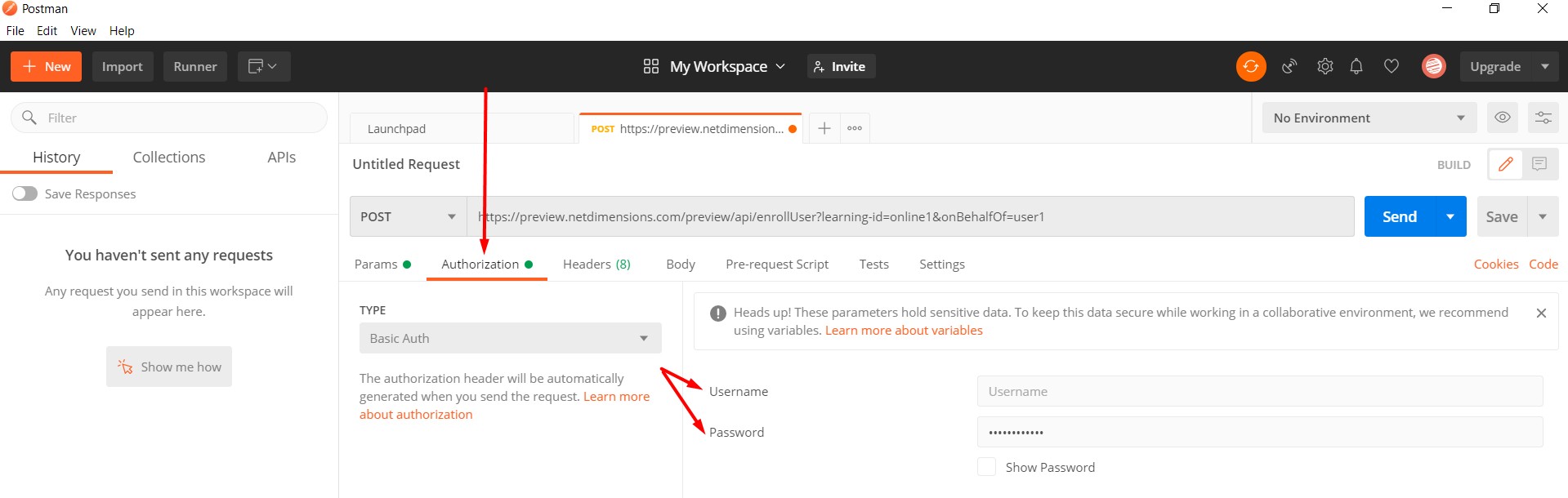Click the sync status icon
Image resolution: width=1568 pixels, height=498 pixels.
[1251, 66]
